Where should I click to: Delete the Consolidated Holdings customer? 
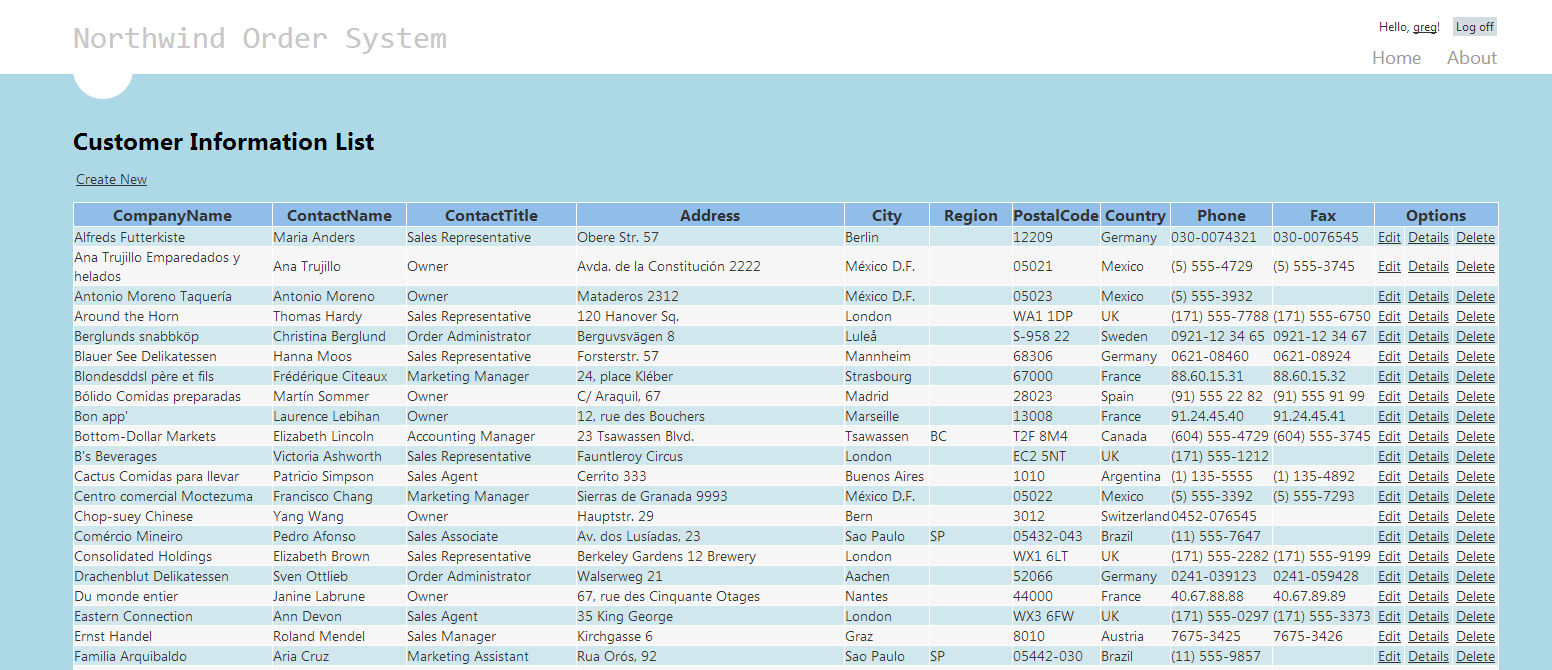(1475, 556)
